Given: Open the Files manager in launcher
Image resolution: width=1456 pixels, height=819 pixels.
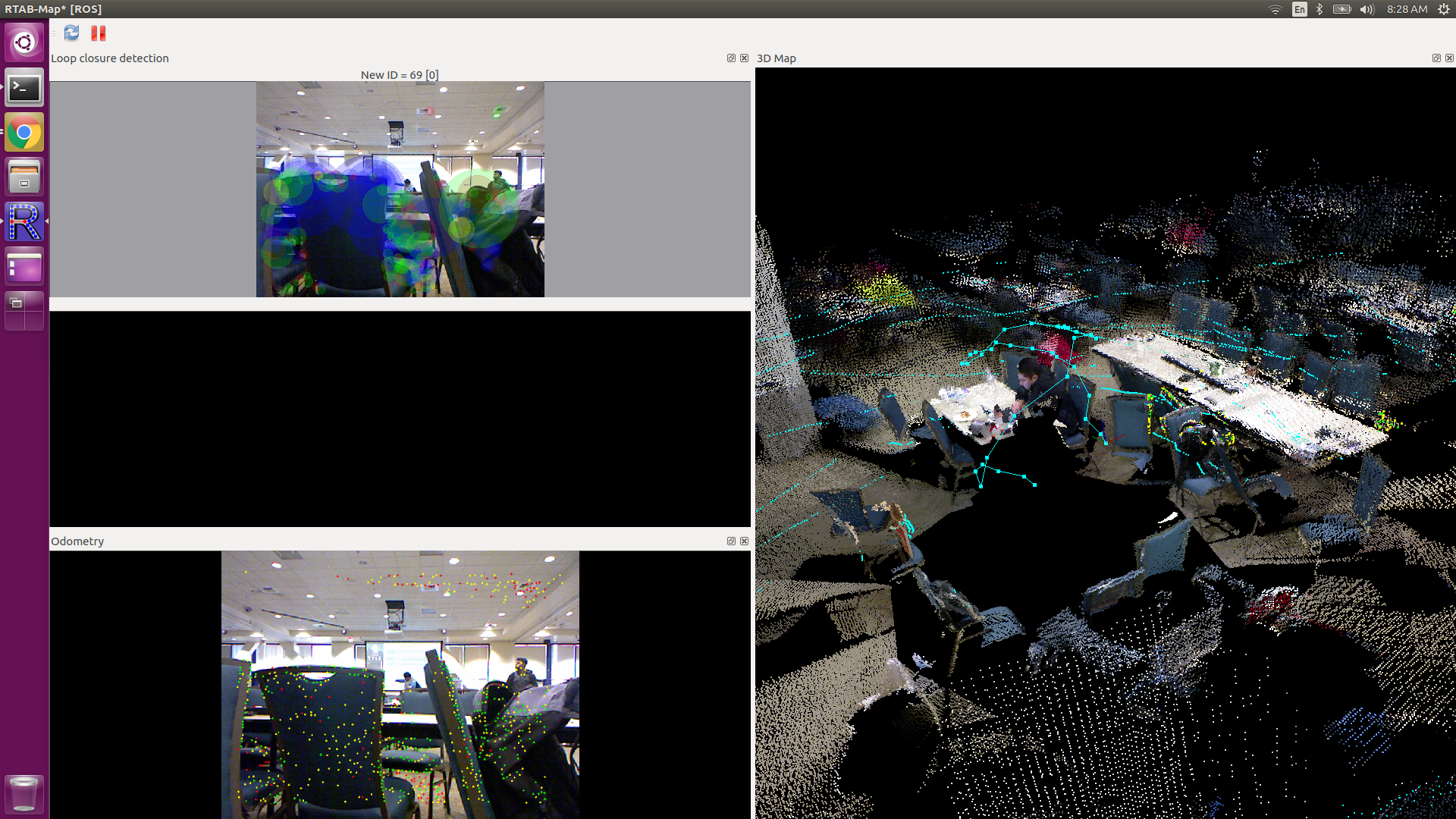Looking at the screenshot, I should [x=24, y=177].
